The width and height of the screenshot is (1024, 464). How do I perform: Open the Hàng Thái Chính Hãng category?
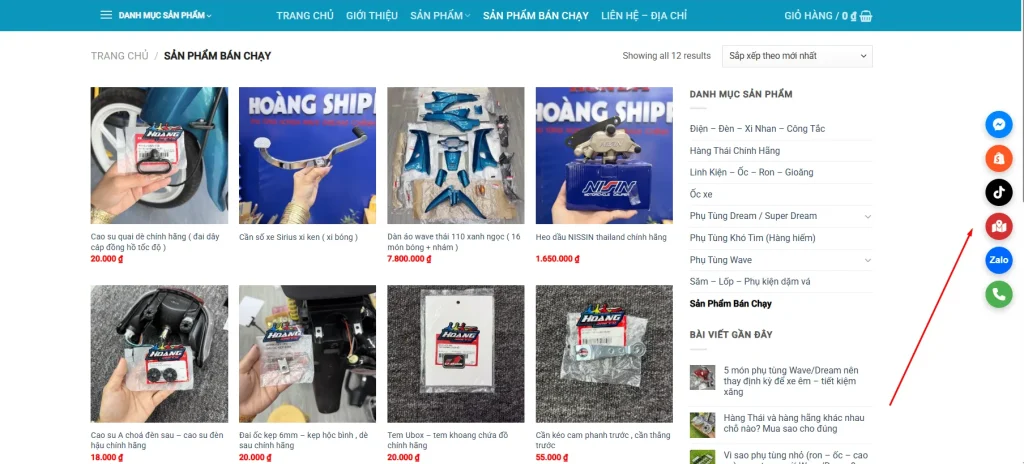[x=735, y=151]
